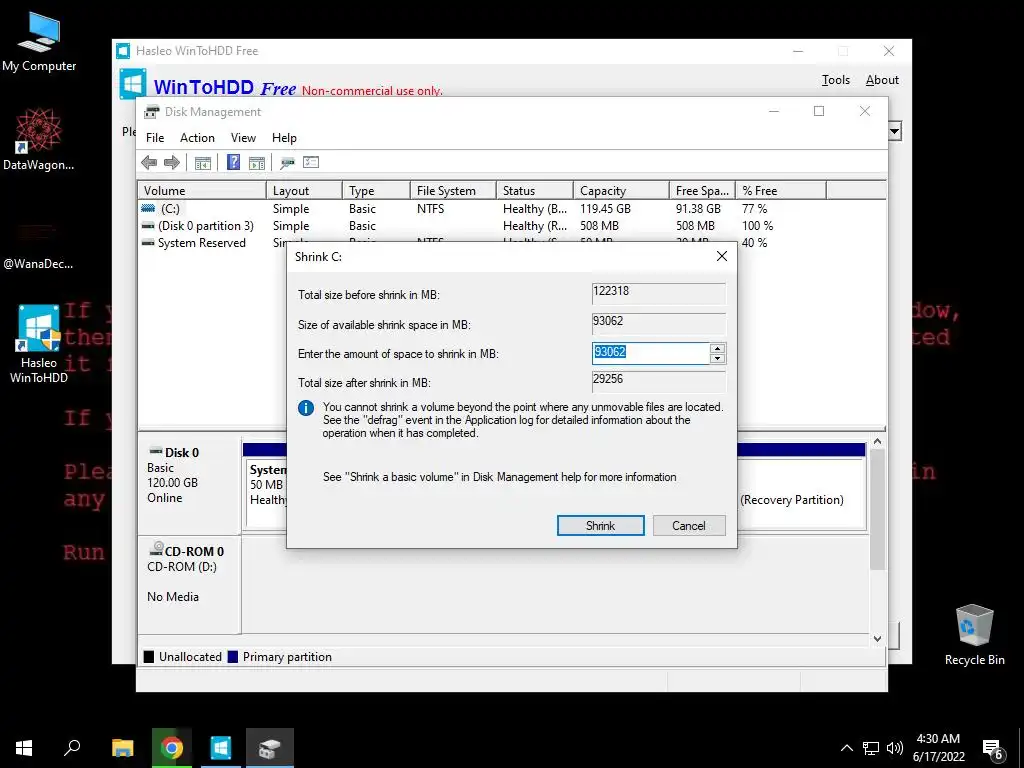
Task: Sort by % Free column header
Action: [x=781, y=191]
